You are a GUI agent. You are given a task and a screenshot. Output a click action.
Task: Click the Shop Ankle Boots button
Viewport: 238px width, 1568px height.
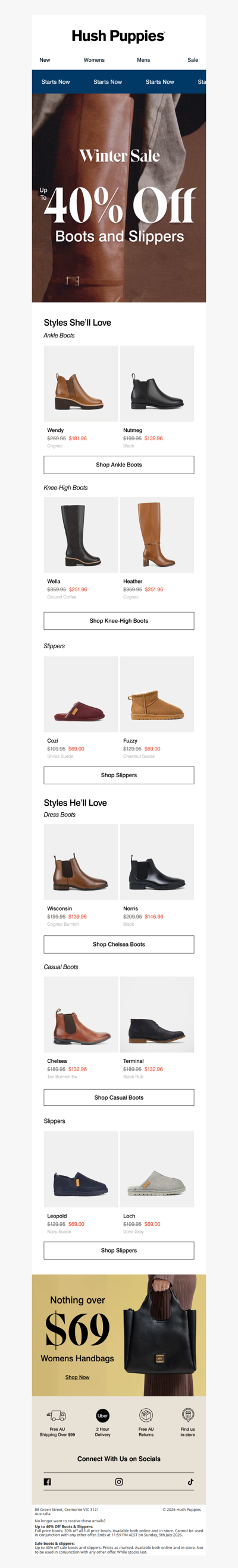(x=119, y=465)
